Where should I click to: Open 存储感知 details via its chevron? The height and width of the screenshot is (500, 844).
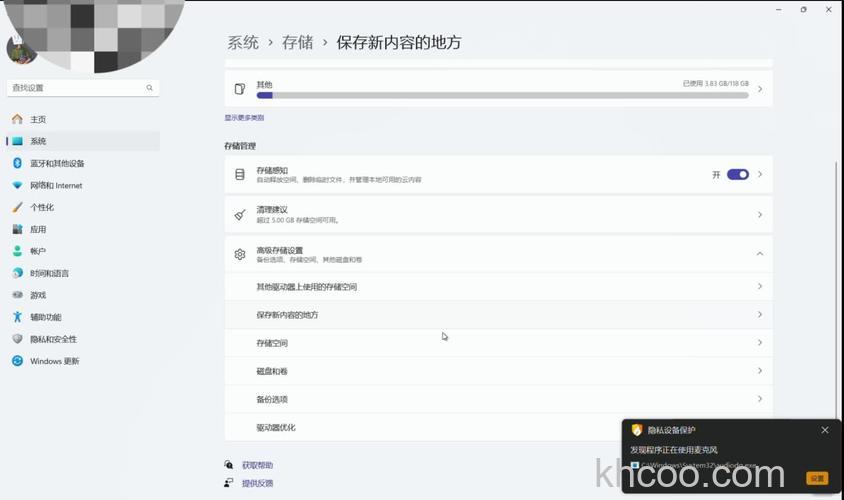[x=760, y=174]
